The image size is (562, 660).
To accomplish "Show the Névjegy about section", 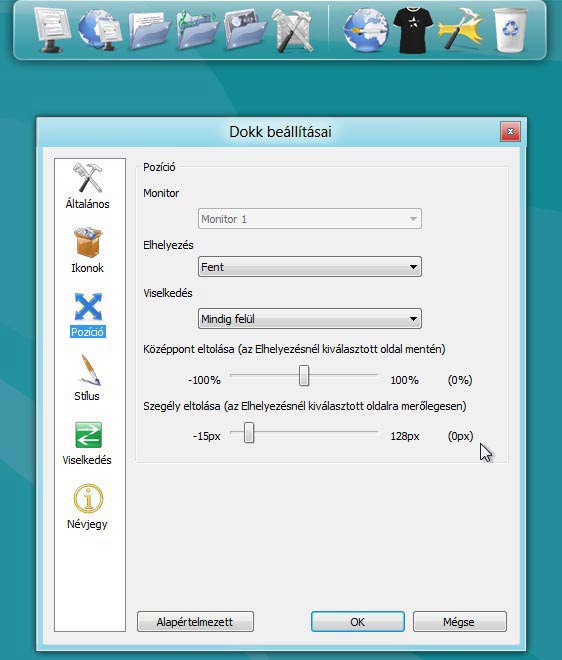I will pos(88,506).
